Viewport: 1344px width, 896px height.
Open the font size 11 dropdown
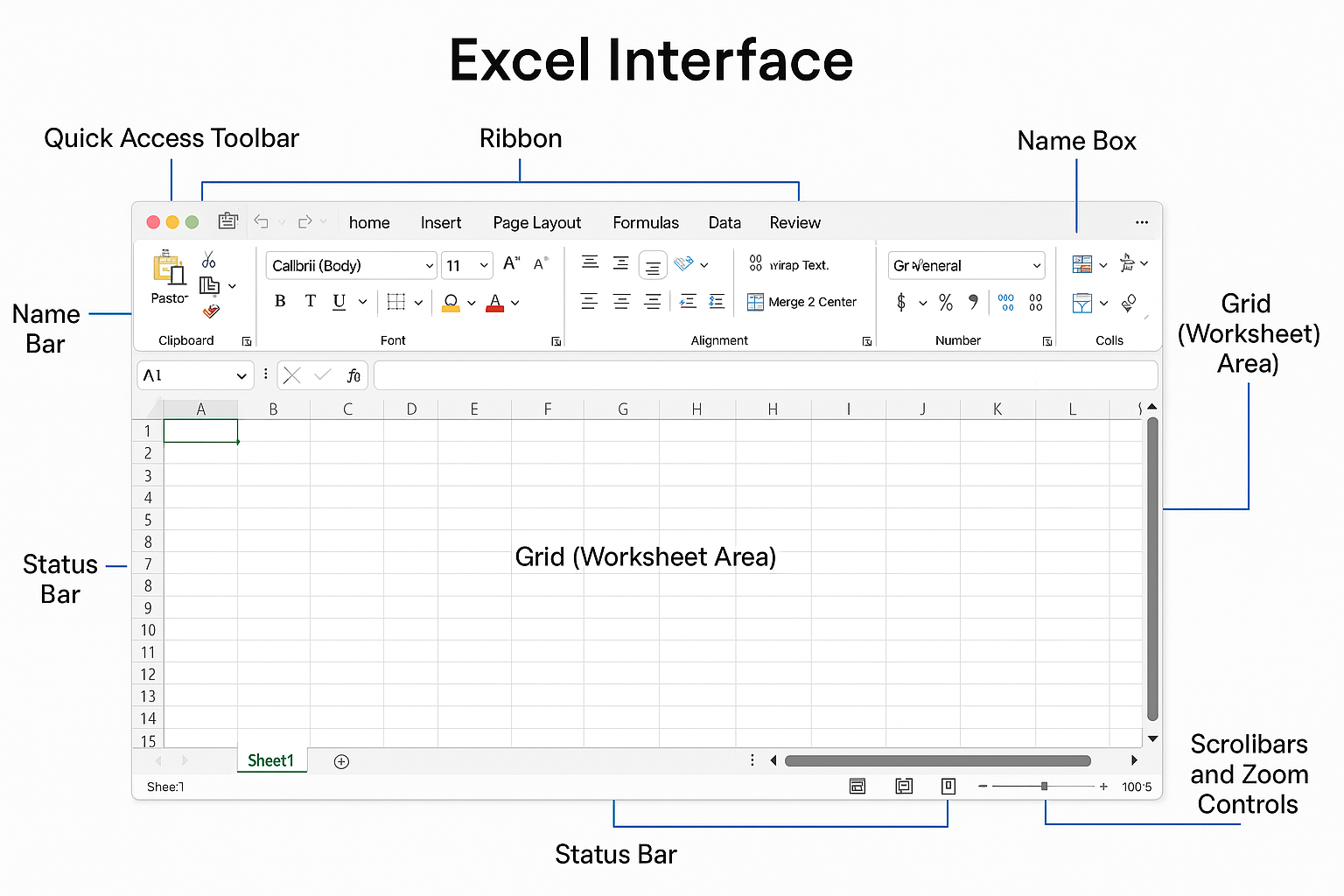pyautogui.click(x=467, y=265)
